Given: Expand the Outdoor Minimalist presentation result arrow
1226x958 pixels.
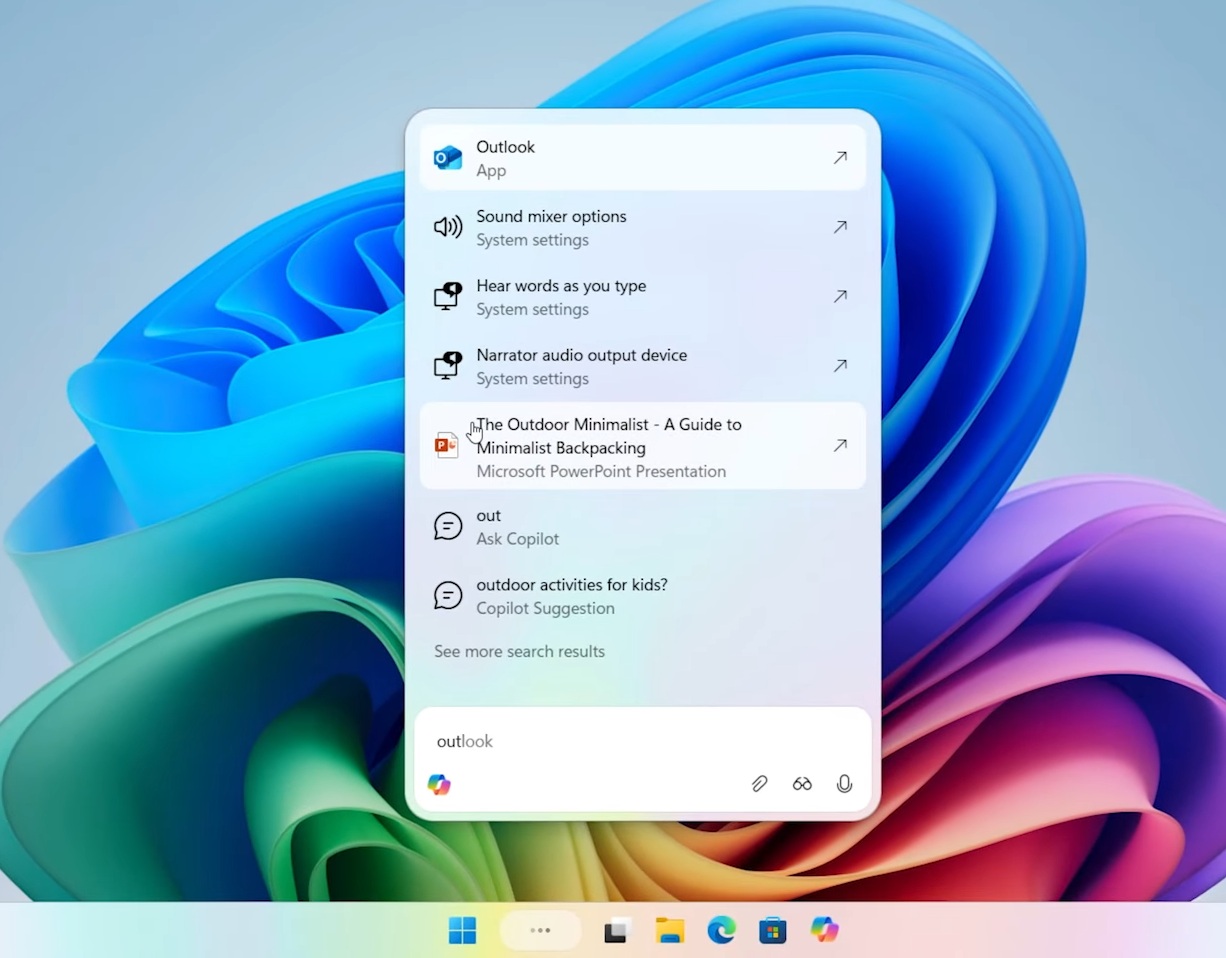Looking at the screenshot, I should (840, 445).
